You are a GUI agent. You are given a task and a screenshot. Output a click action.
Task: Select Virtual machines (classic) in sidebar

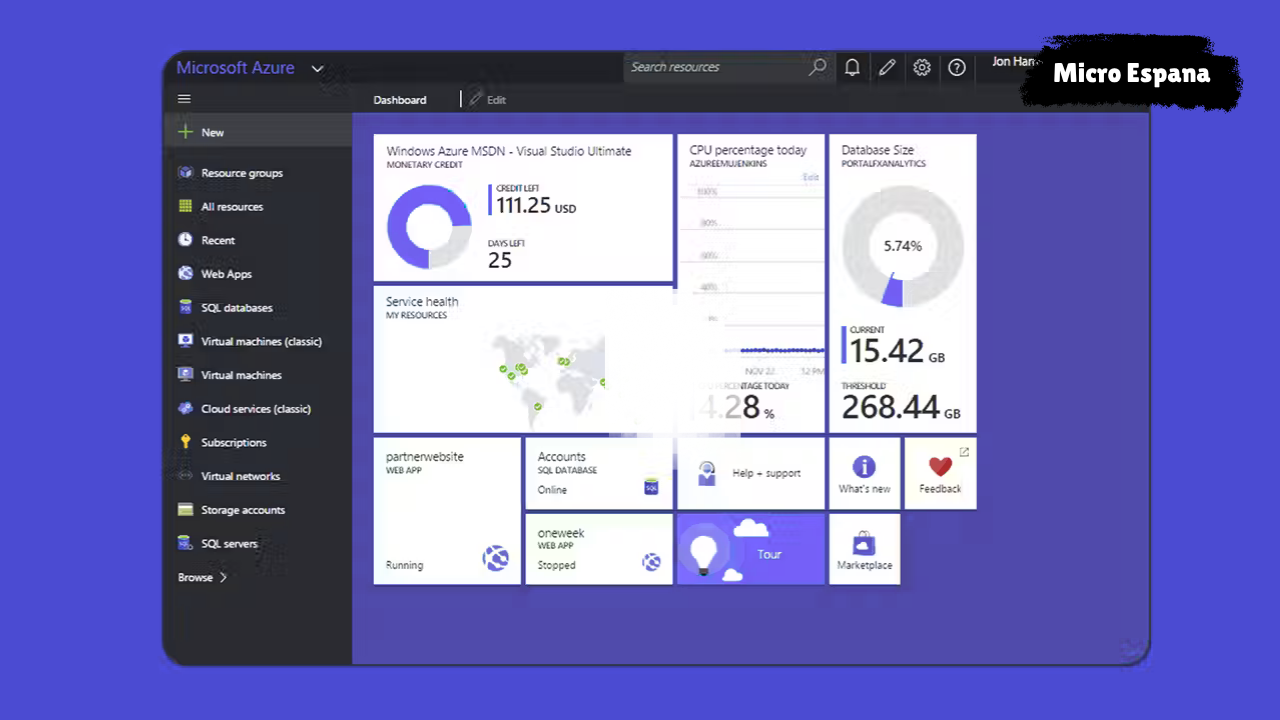(260, 342)
